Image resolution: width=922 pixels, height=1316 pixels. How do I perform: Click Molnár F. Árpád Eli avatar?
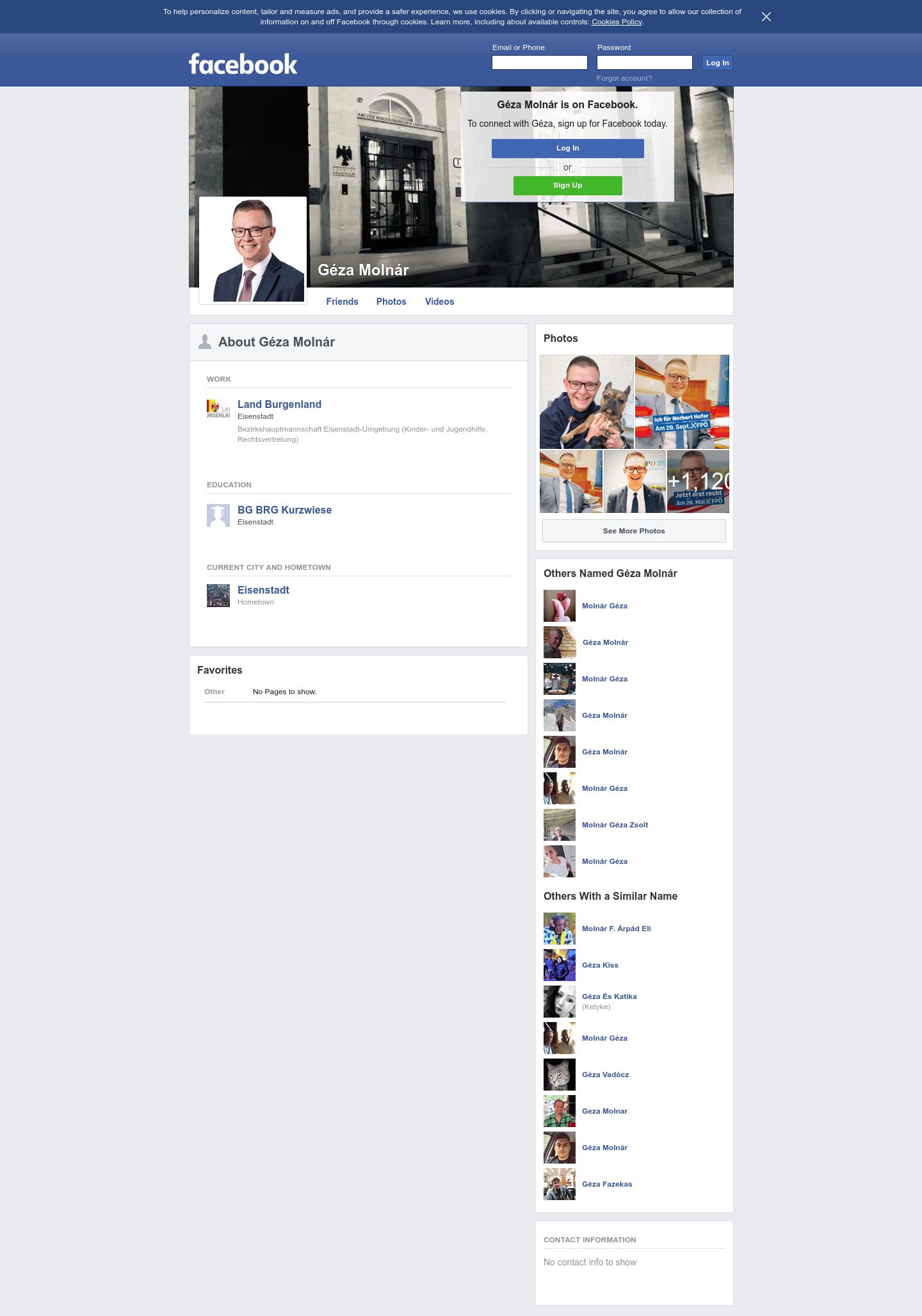coord(560,929)
